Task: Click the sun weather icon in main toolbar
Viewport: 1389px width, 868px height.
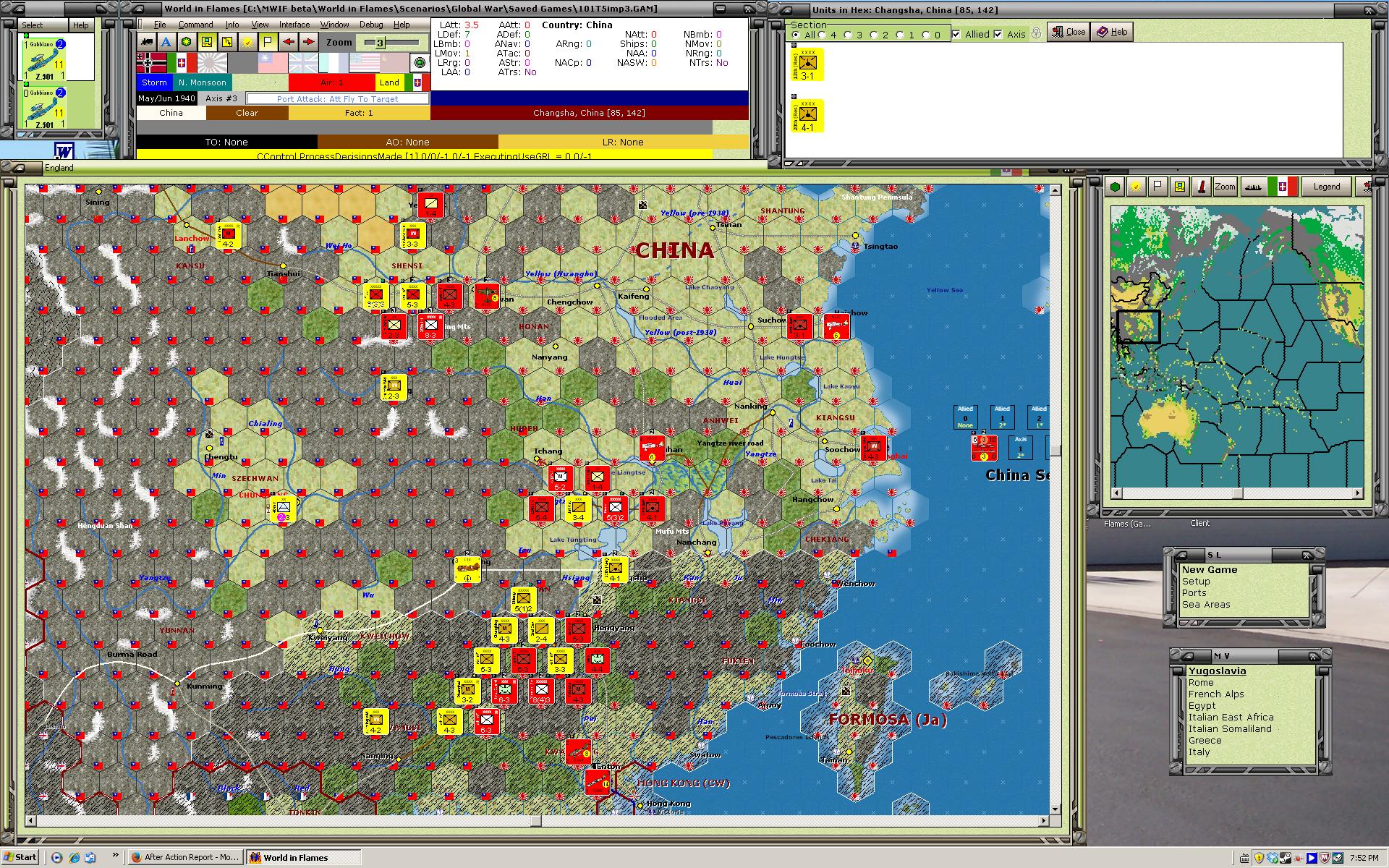Action: coord(247,42)
